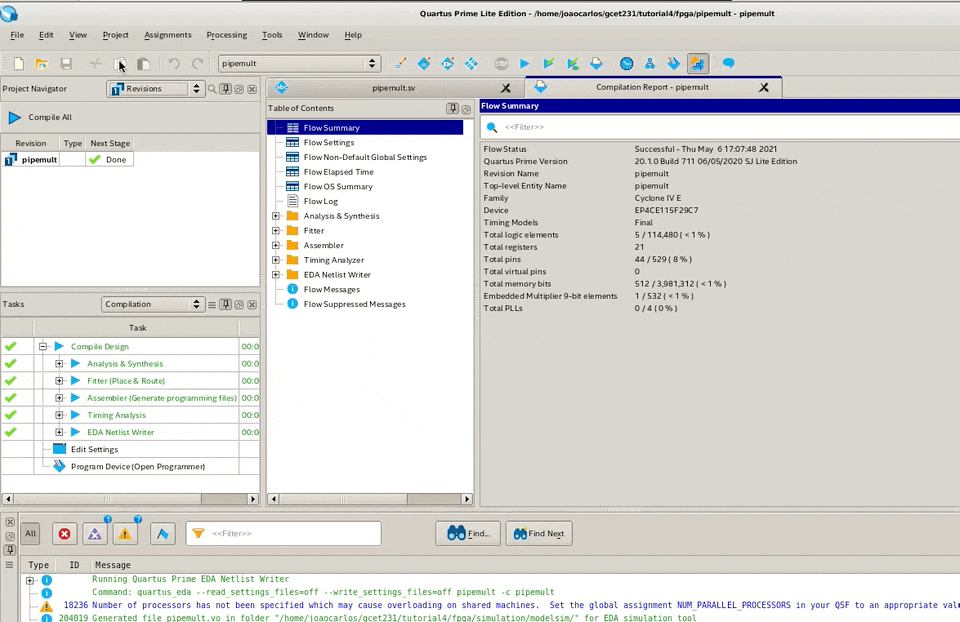Expand the Analysis & Synthesis report folder
This screenshot has width=960, height=622.
coord(276,216)
